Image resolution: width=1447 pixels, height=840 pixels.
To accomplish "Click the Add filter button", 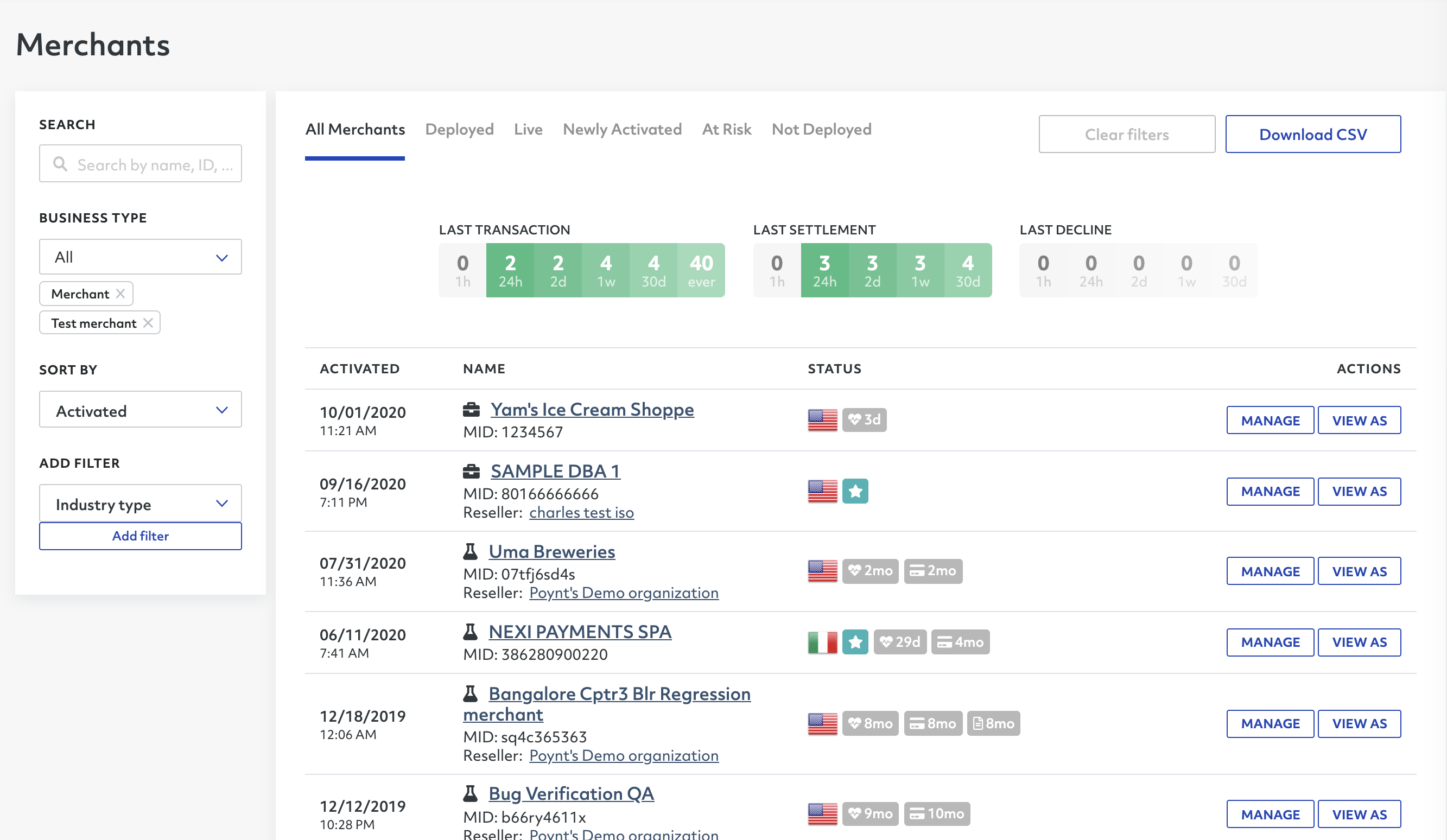I will click(x=140, y=536).
